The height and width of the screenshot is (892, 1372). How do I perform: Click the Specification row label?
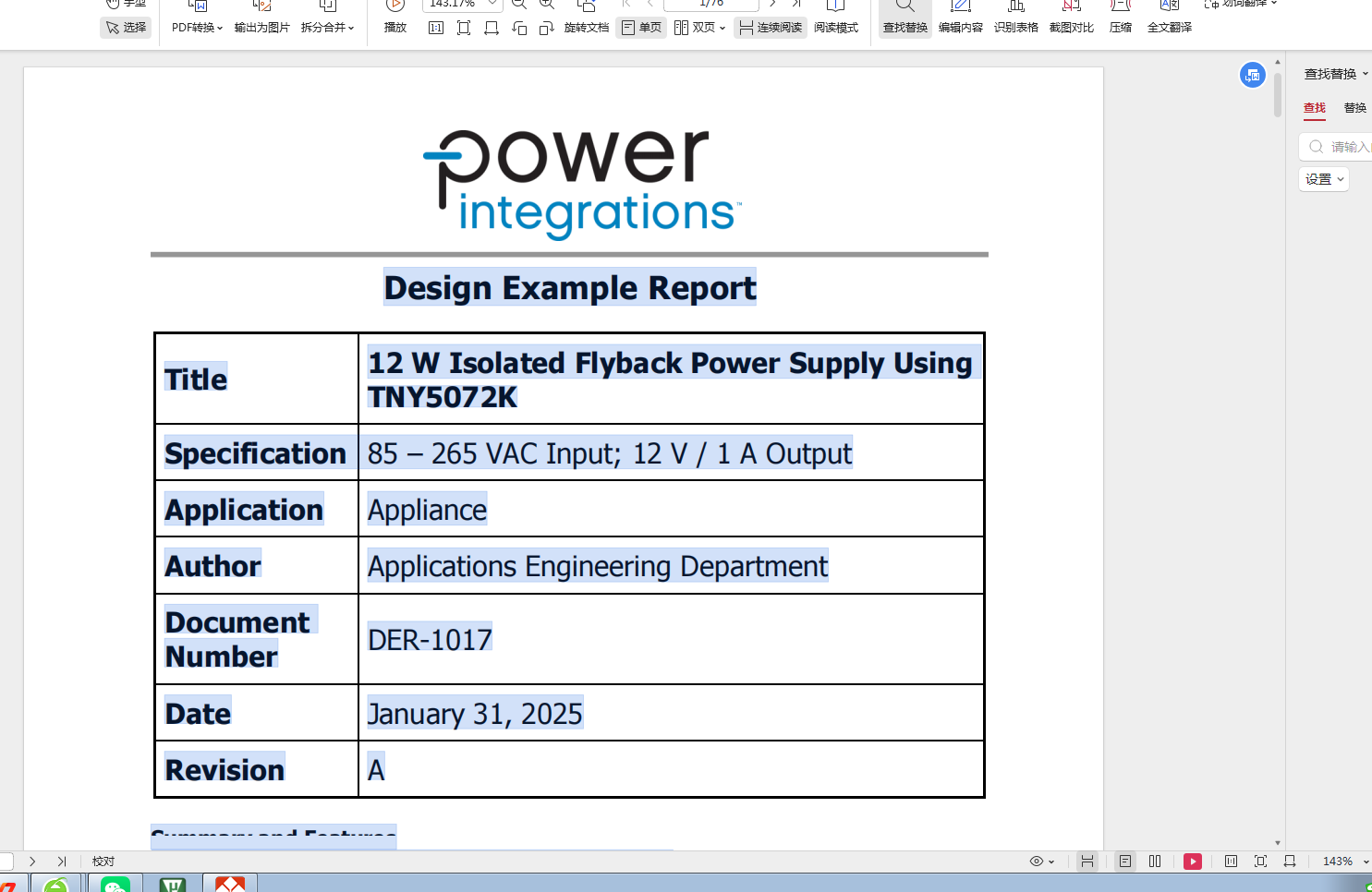pyautogui.click(x=256, y=452)
